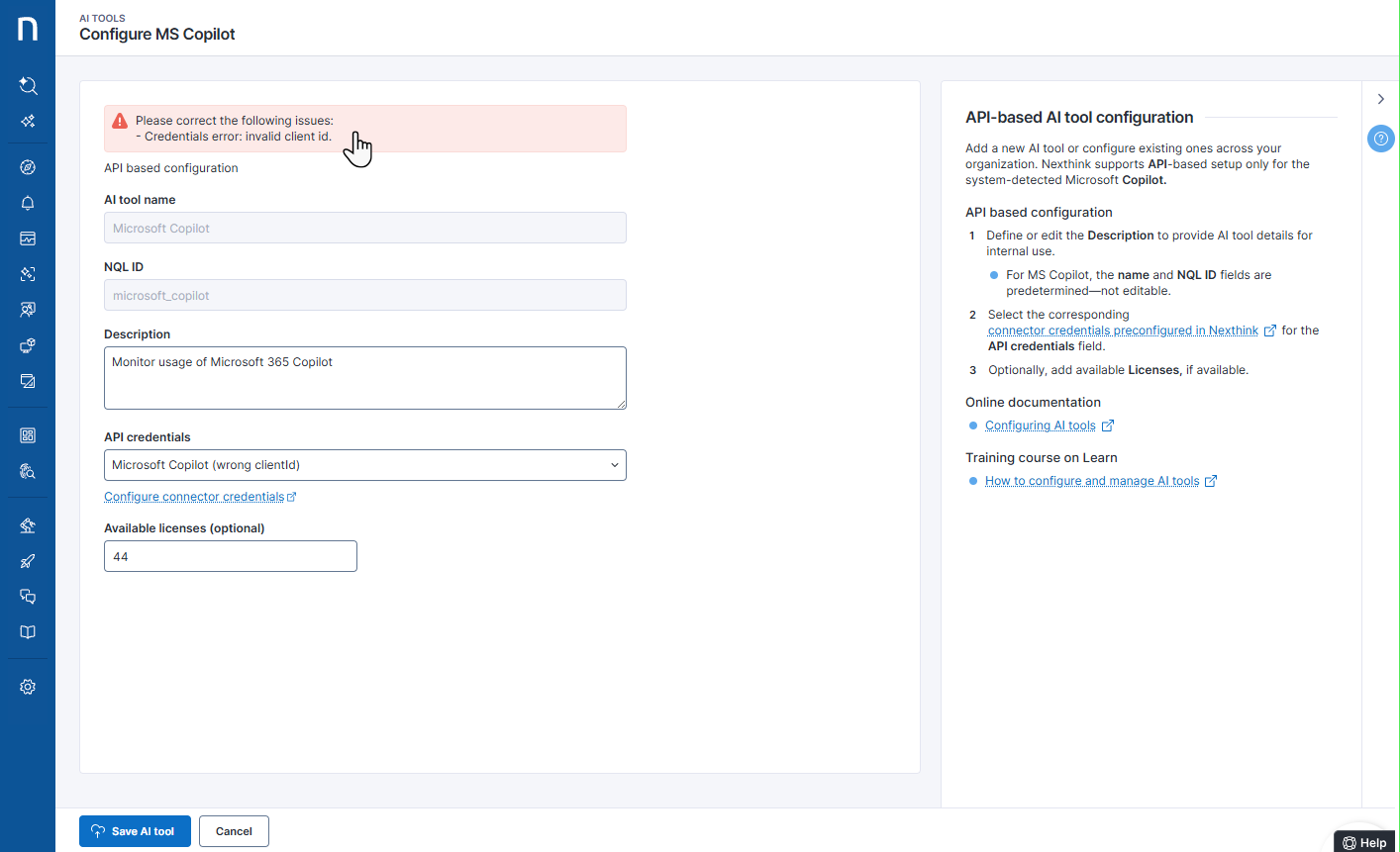This screenshot has height=852, width=1400.
Task: Click the Nexthink logo in the sidebar
Action: [28, 29]
